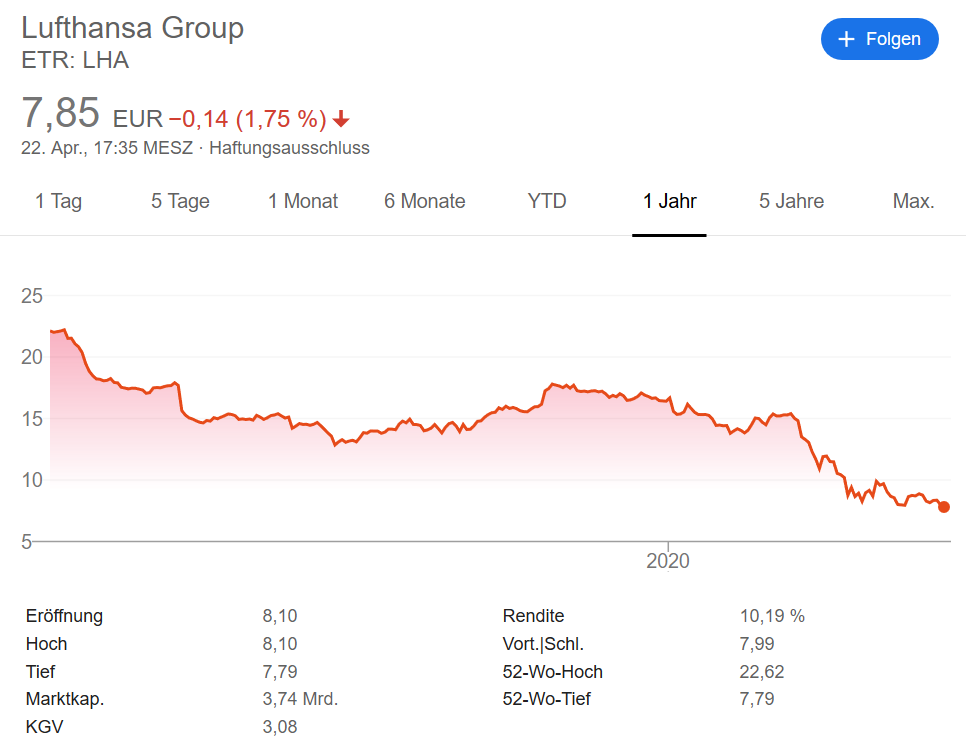This screenshot has height=738, width=966.
Task: Click the red downward price arrow icon
Action: click(x=340, y=118)
